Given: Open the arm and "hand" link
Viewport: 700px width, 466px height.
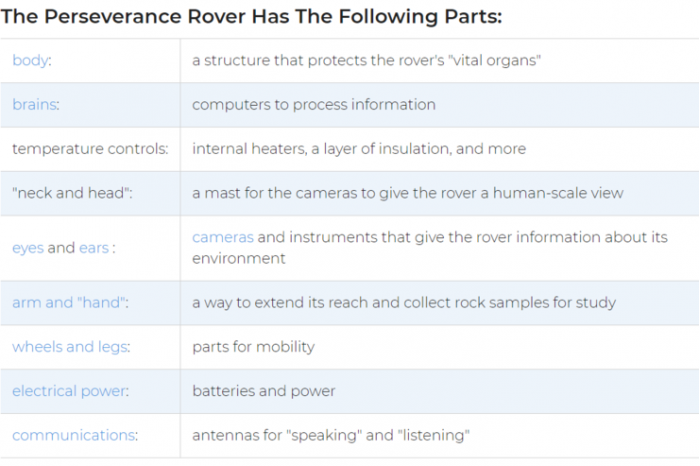Looking at the screenshot, I should pos(68,303).
